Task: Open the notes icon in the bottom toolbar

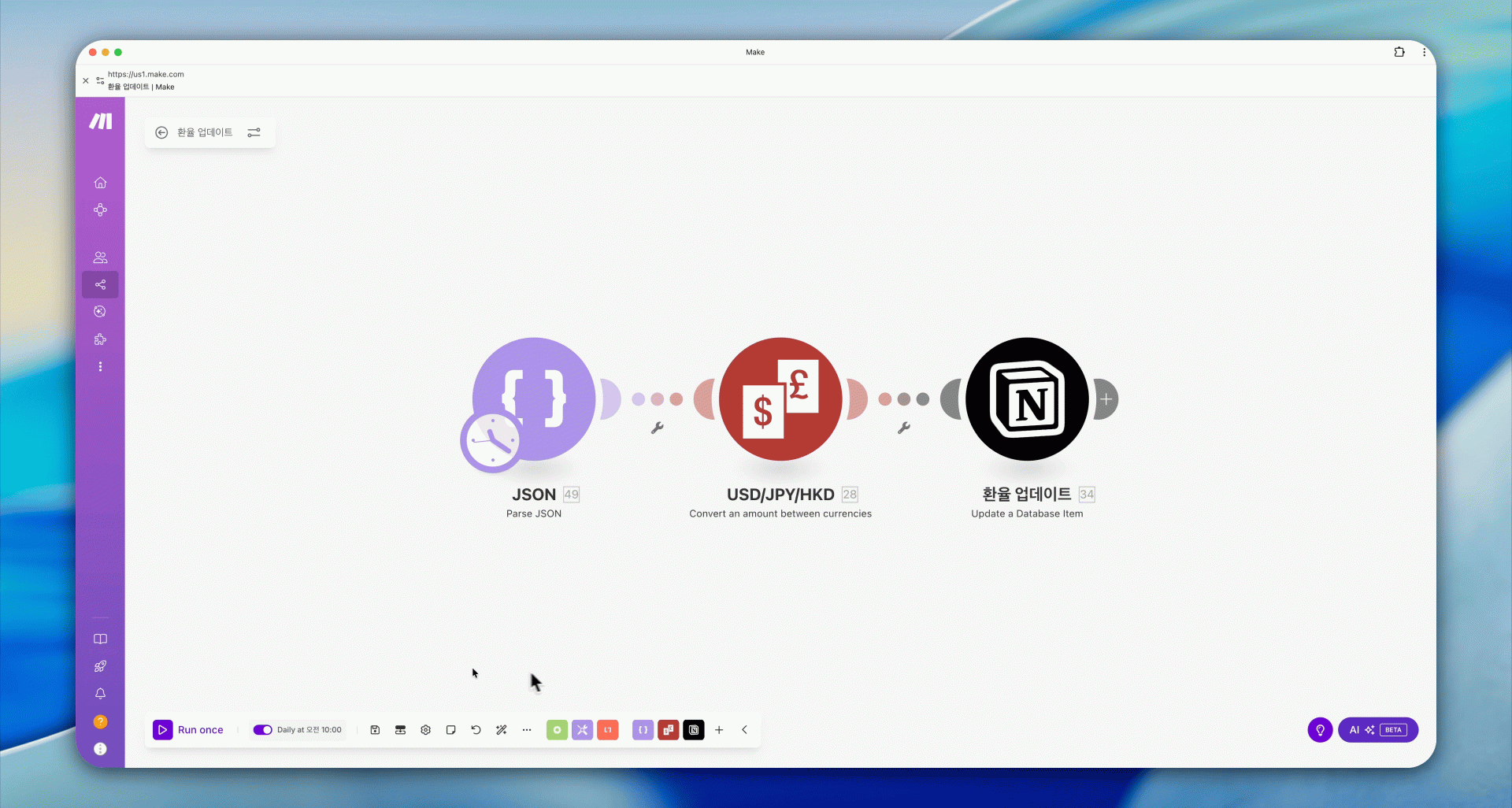Action: [x=450, y=730]
